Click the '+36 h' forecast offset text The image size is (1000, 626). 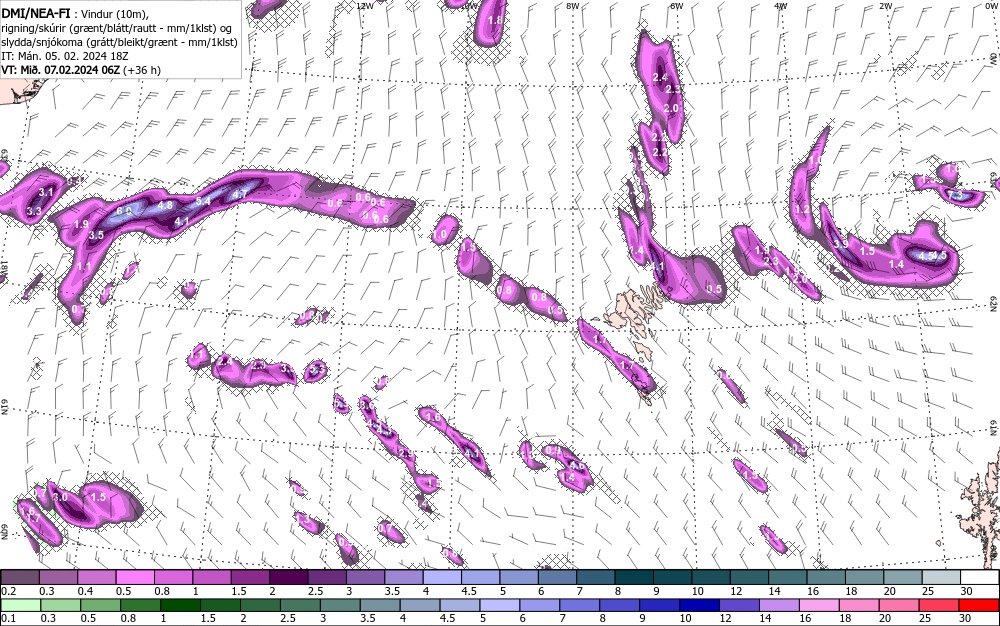pos(142,69)
